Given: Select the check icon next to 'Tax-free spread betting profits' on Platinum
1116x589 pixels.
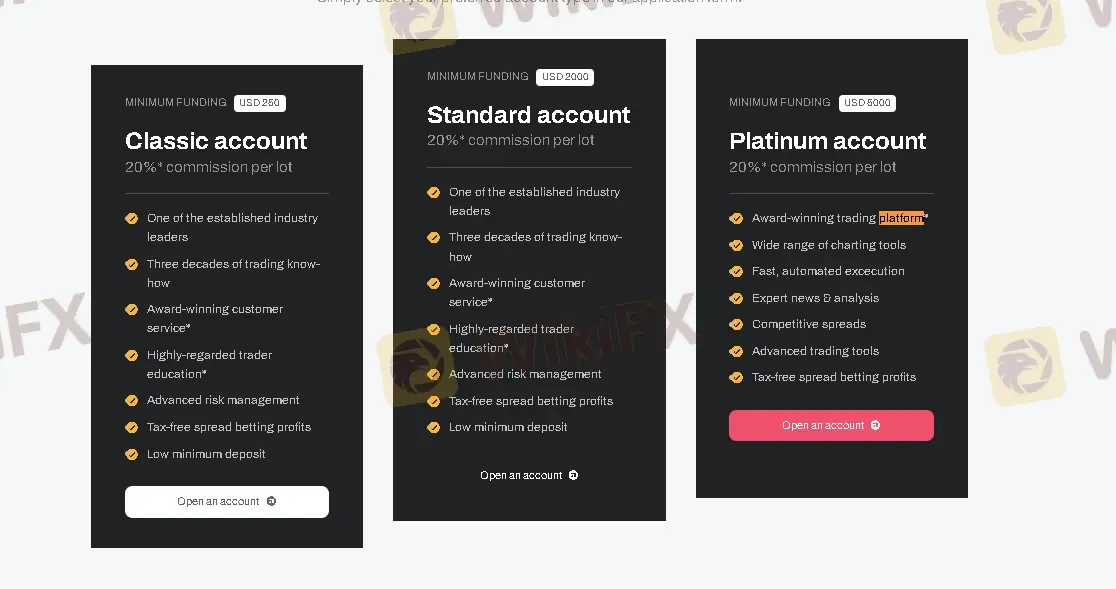Looking at the screenshot, I should [x=736, y=377].
